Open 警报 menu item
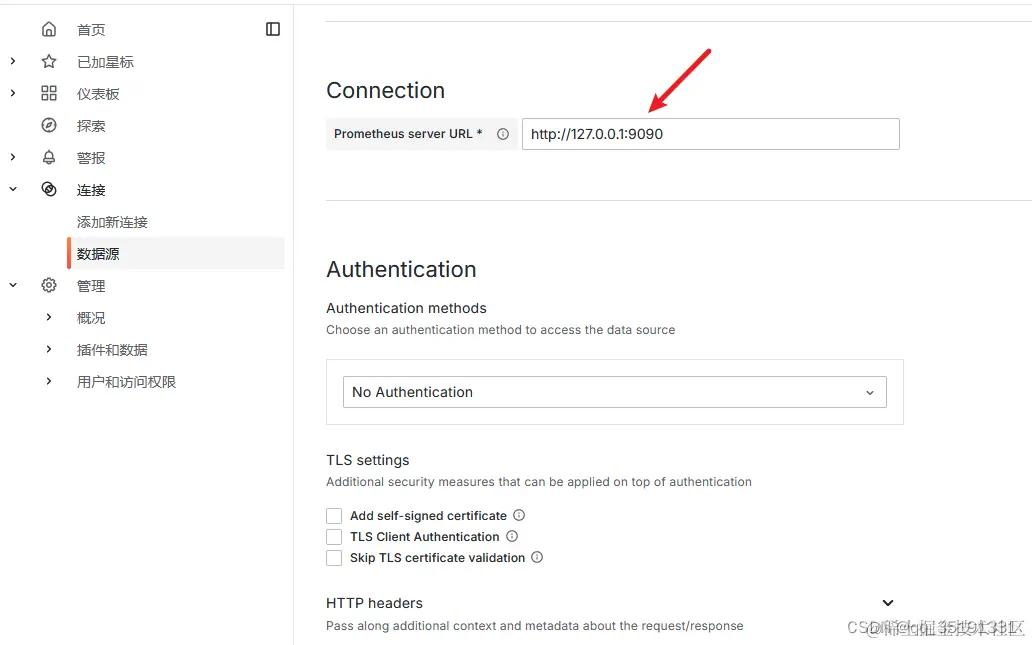 (91, 158)
